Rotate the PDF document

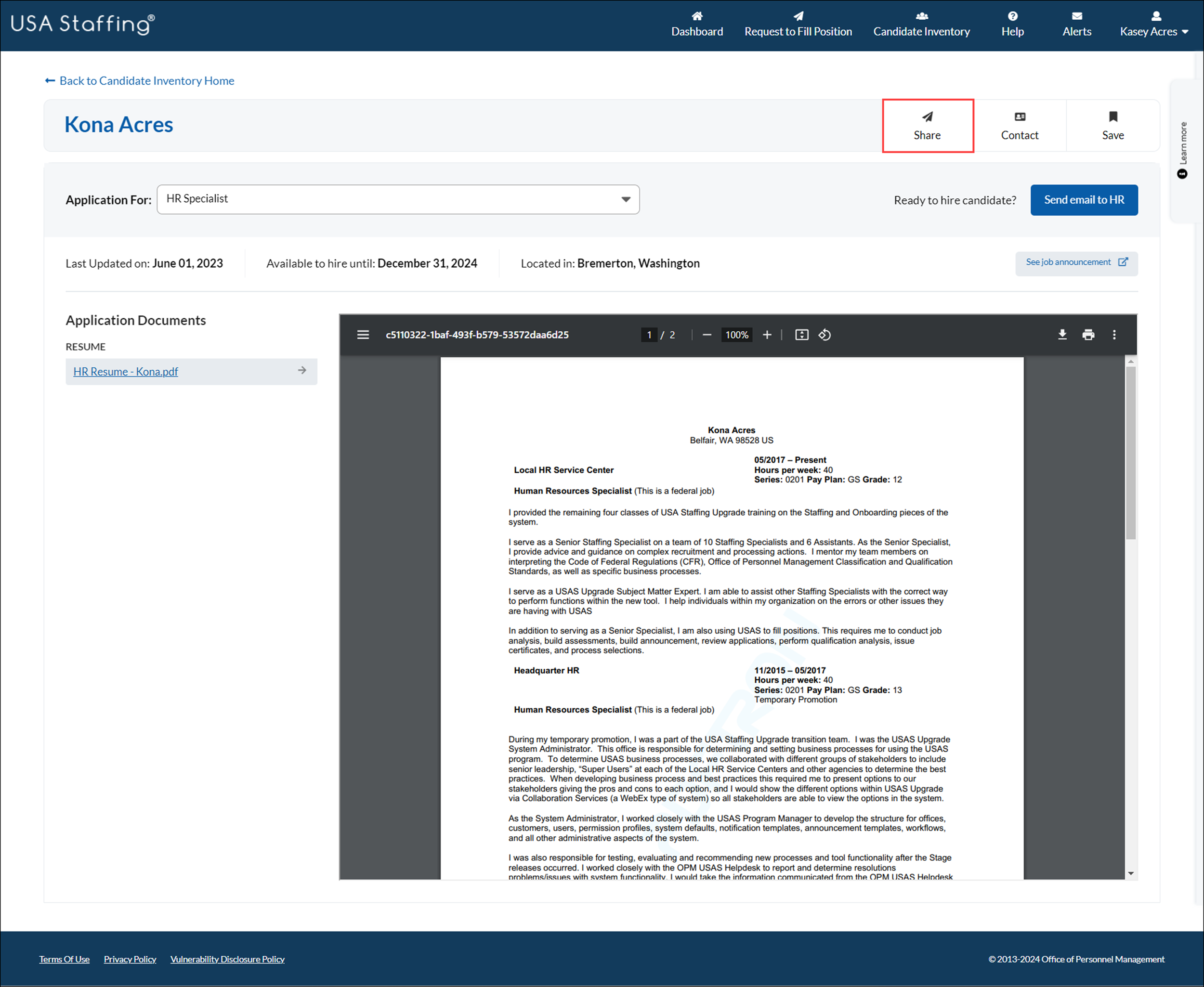point(824,335)
